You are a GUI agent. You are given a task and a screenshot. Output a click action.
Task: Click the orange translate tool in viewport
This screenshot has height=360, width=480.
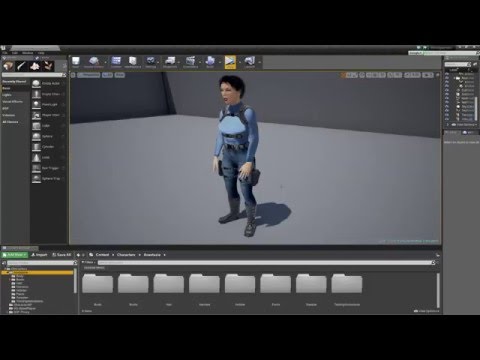343,75
